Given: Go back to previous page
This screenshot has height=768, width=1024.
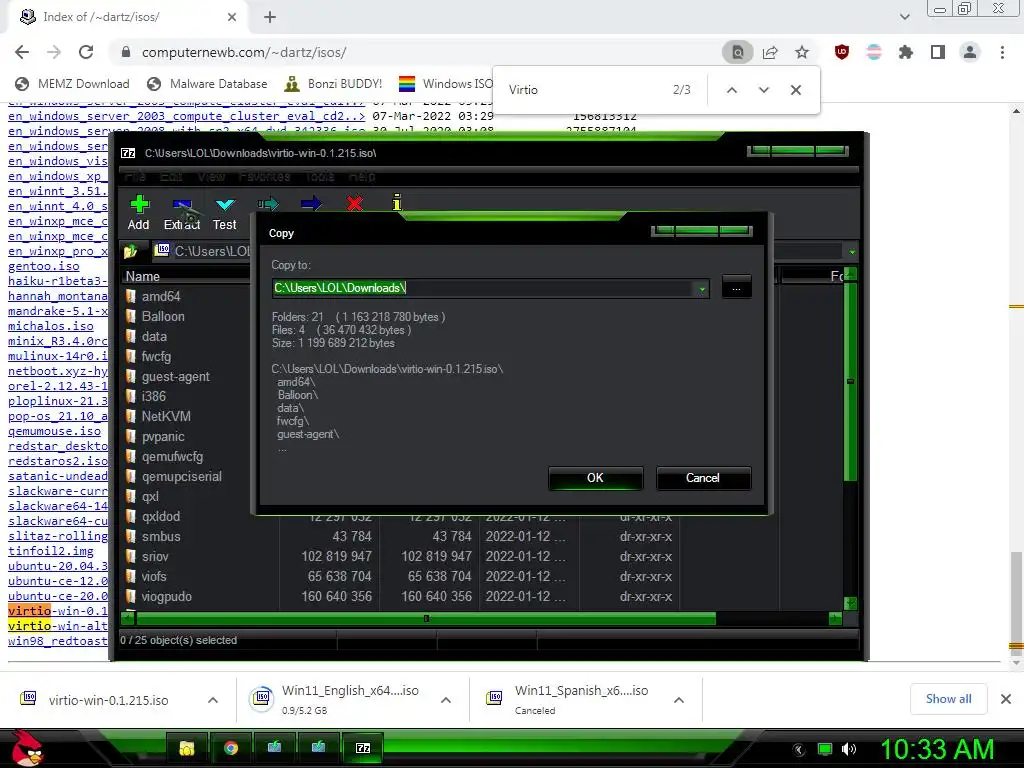Looking at the screenshot, I should (x=22, y=52).
